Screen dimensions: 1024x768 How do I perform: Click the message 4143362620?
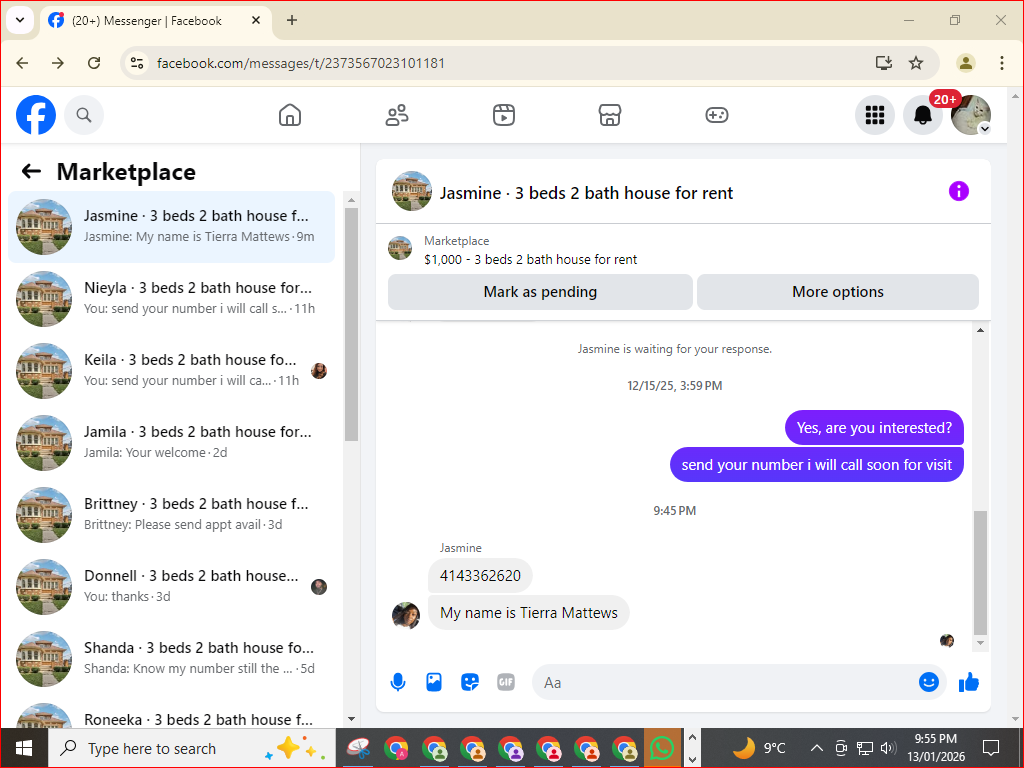pyautogui.click(x=480, y=576)
